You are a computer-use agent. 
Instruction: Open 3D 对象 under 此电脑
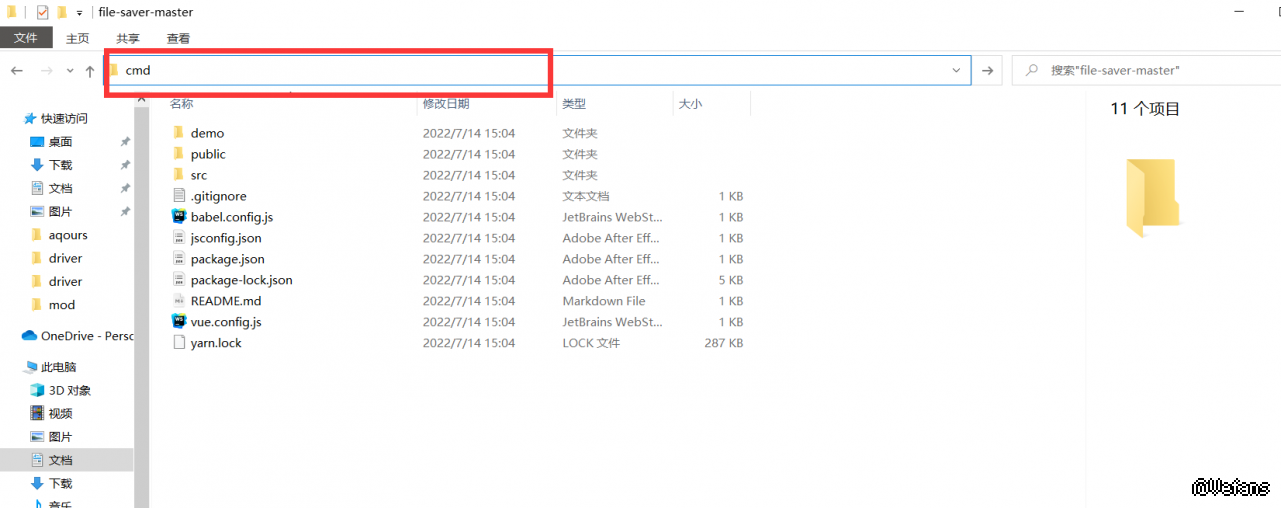68,391
